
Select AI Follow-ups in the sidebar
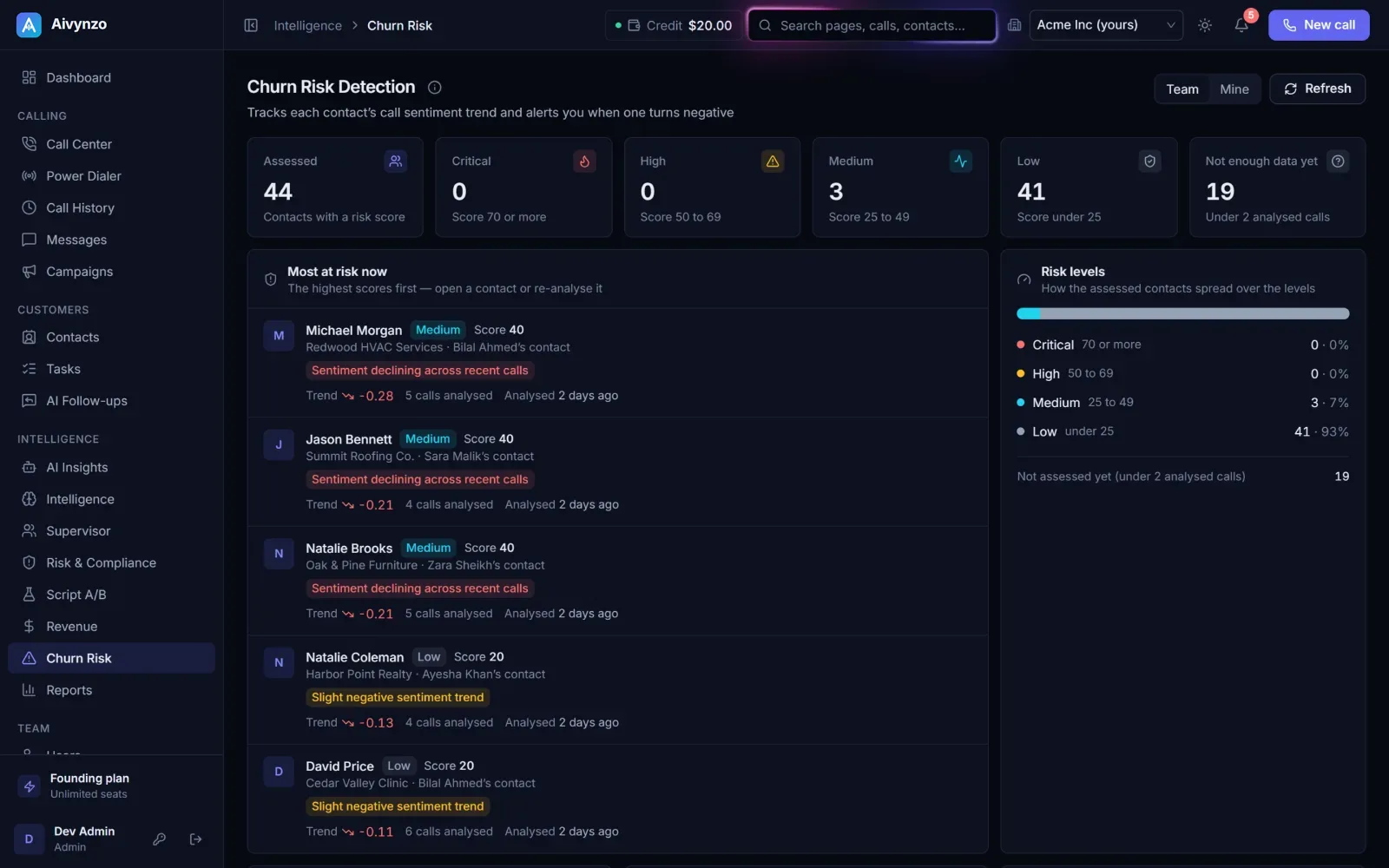(x=111, y=401)
